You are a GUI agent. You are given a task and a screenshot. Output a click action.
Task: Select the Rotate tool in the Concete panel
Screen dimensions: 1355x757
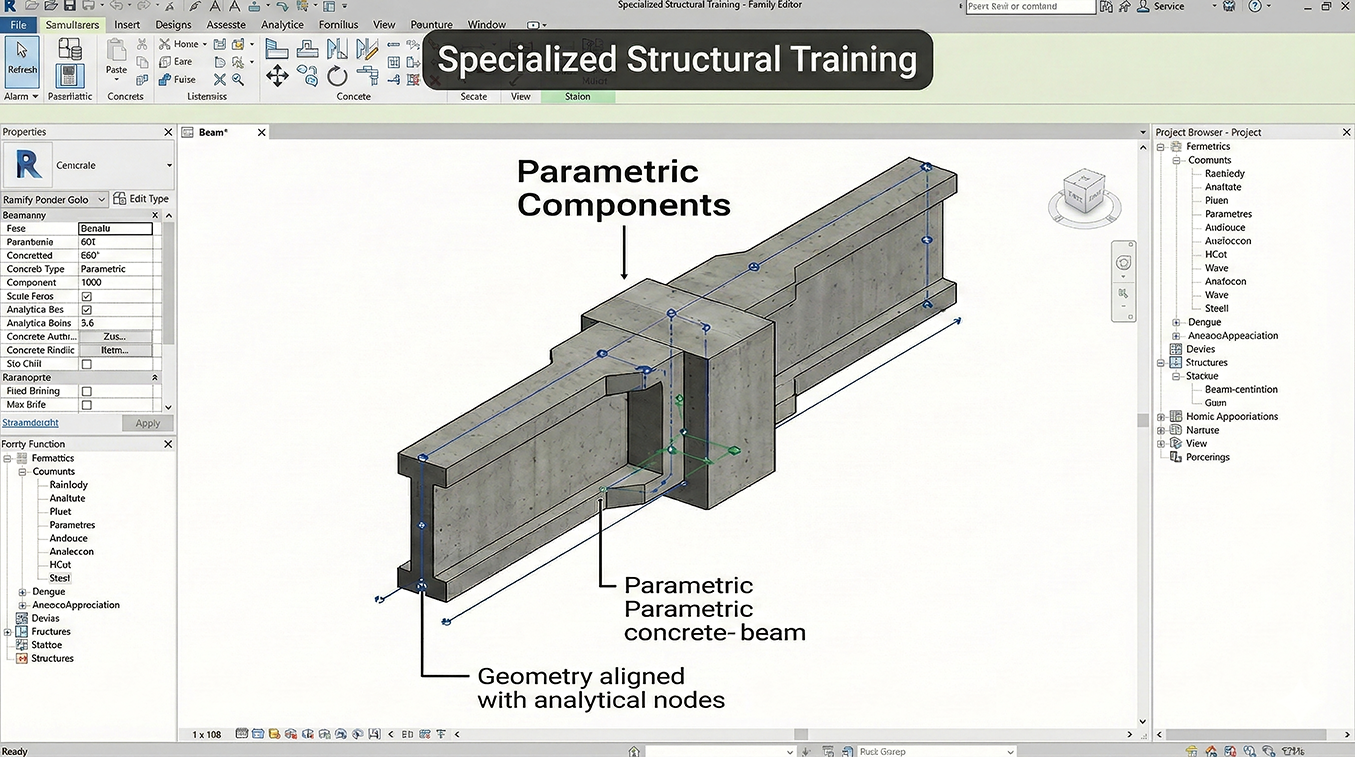(x=337, y=75)
